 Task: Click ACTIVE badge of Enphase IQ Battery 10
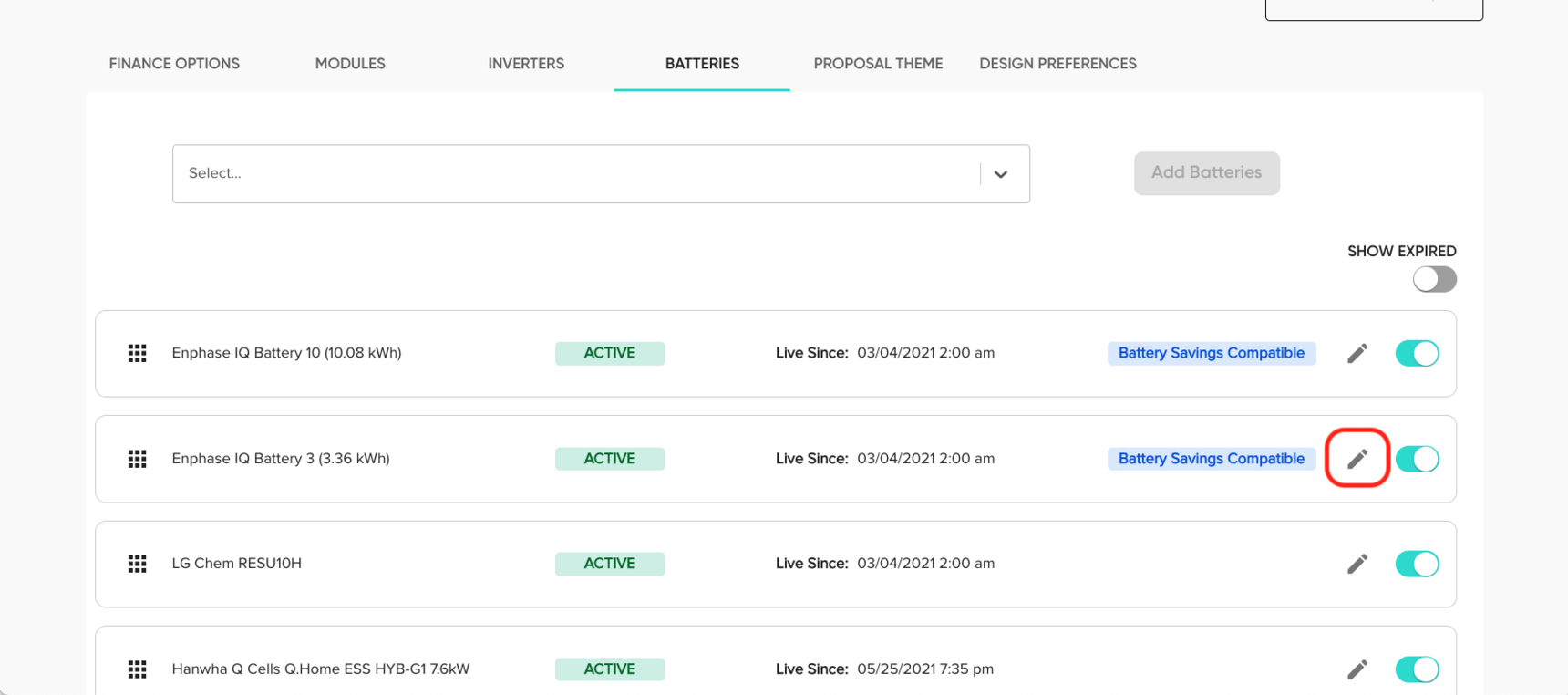pyautogui.click(x=610, y=353)
